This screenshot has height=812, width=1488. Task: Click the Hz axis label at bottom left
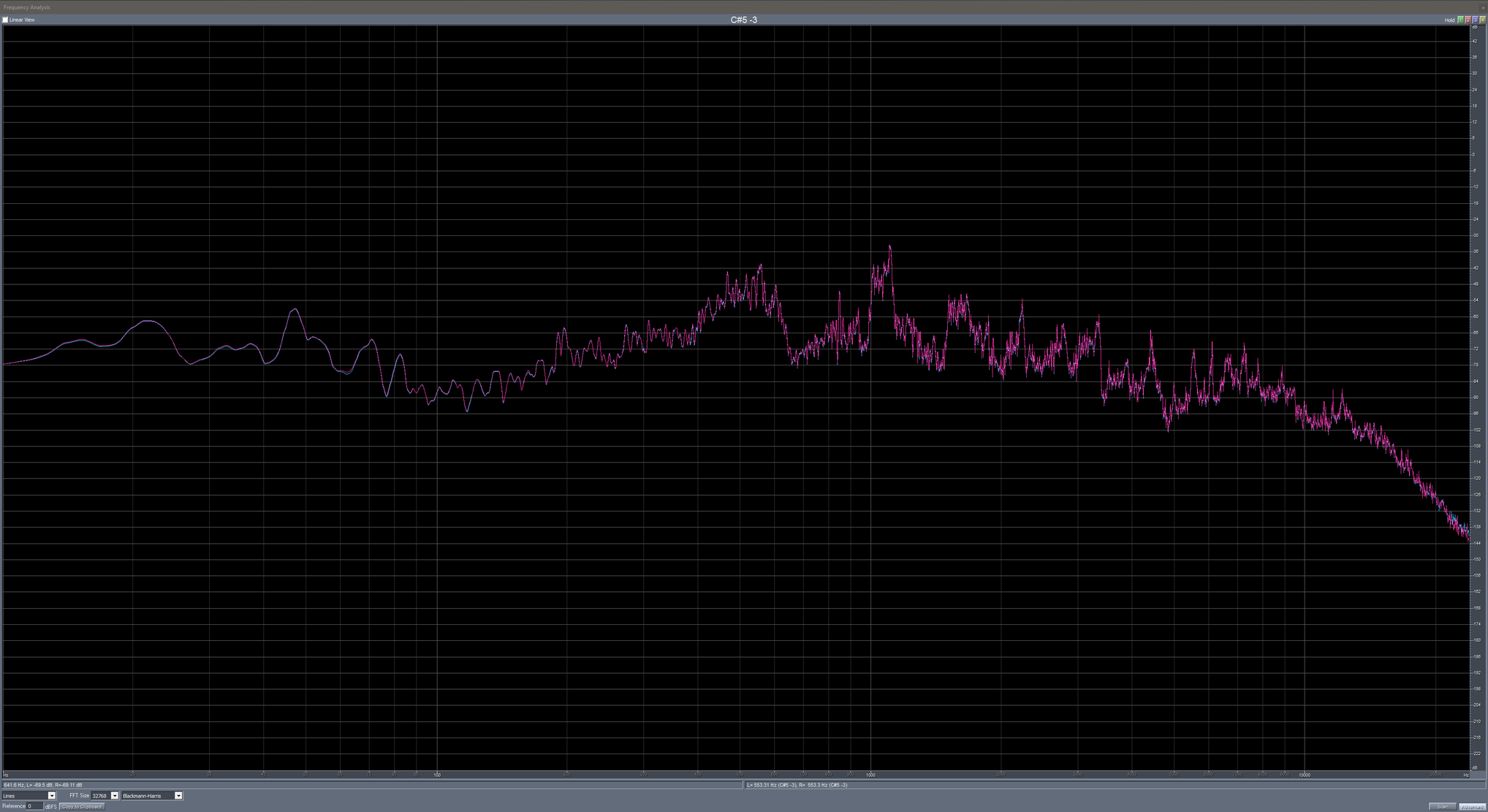6,775
